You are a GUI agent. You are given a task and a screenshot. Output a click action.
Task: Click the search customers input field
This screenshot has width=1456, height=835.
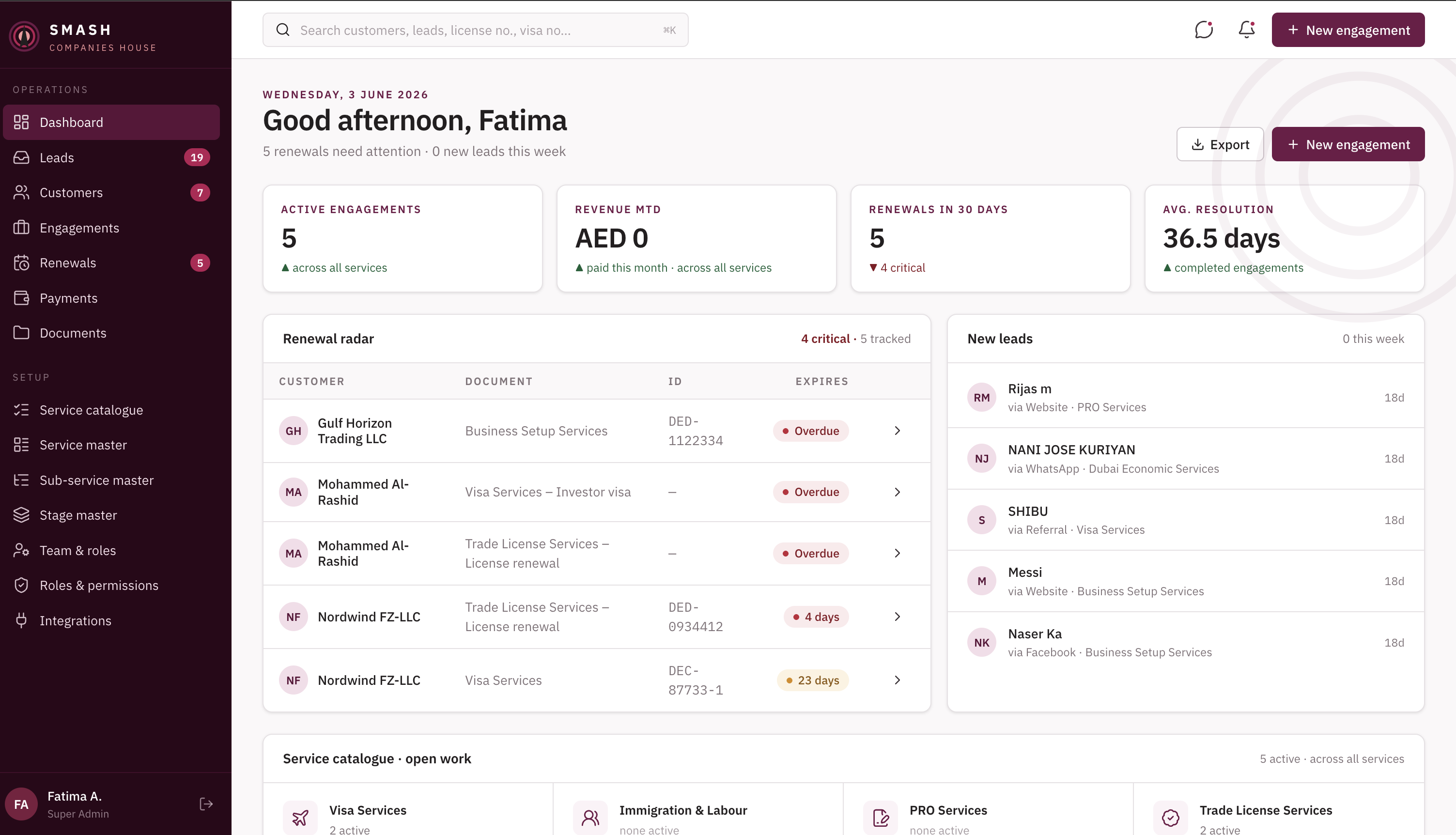(x=475, y=30)
